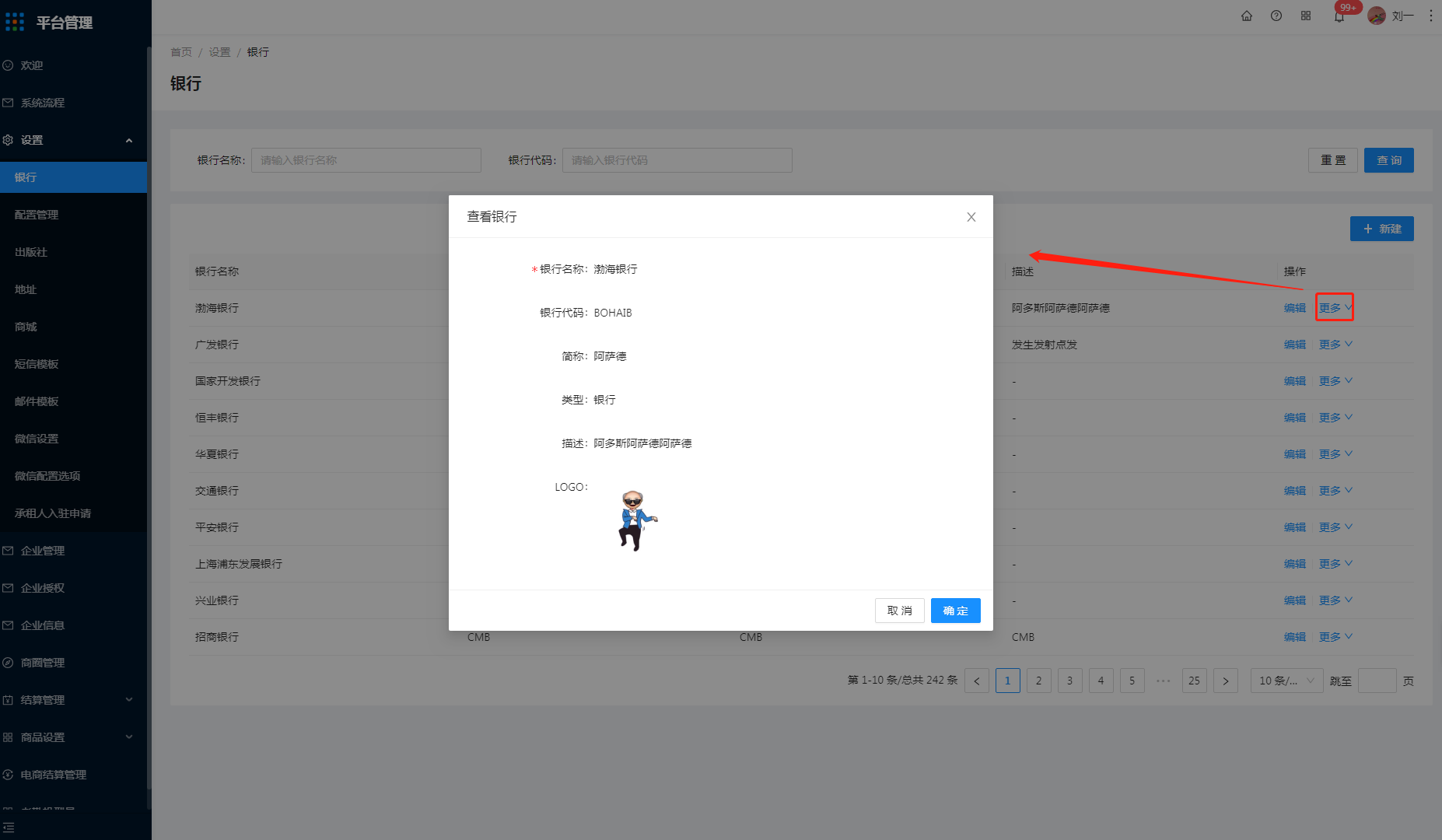Image resolution: width=1442 pixels, height=840 pixels.
Task: Open the 10 条/页 page size dropdown
Action: coord(1286,681)
